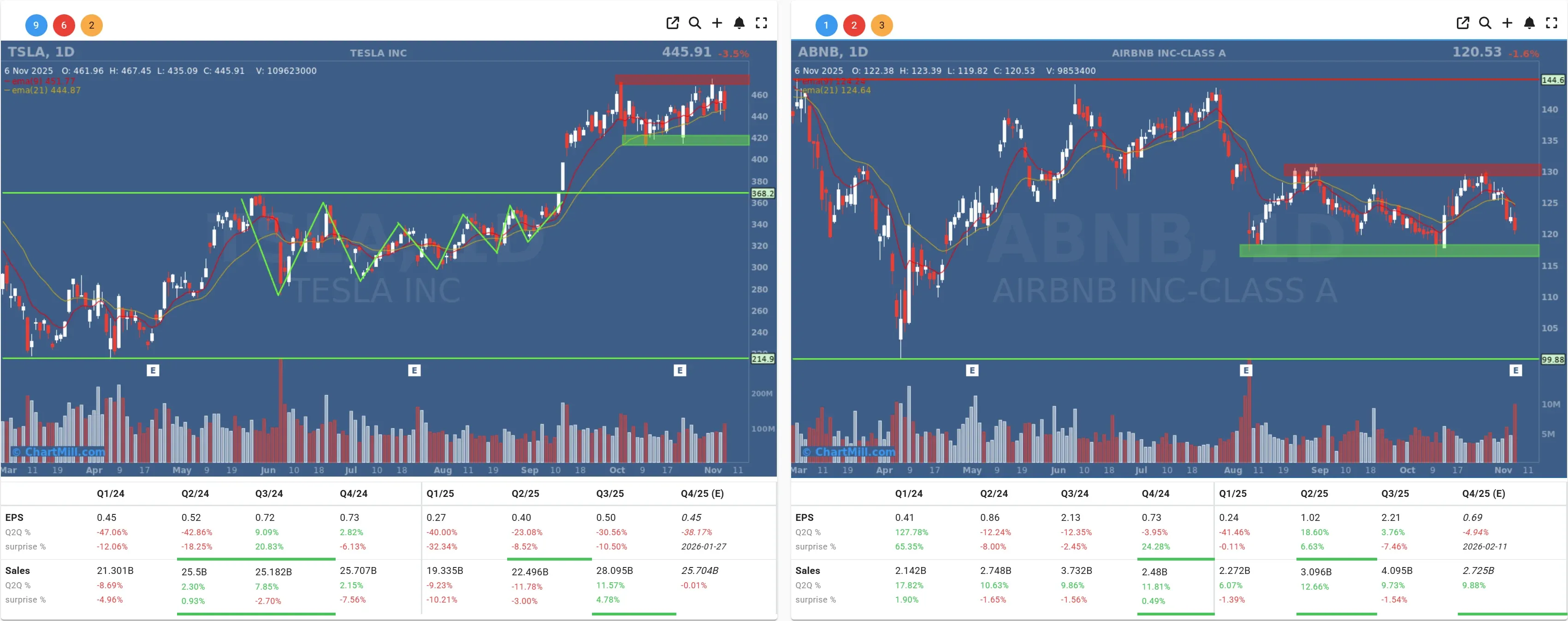
Task: Open the ABNB chart in a new window
Action: (x=1463, y=23)
